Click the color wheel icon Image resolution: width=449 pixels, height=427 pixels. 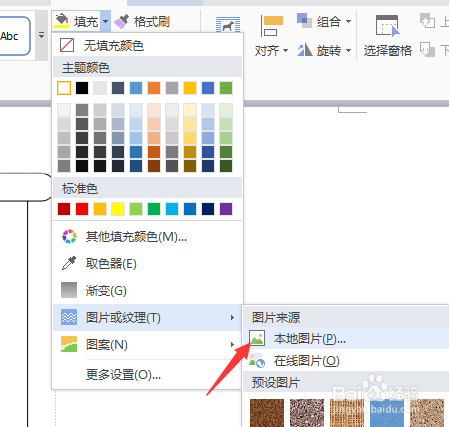[69, 237]
